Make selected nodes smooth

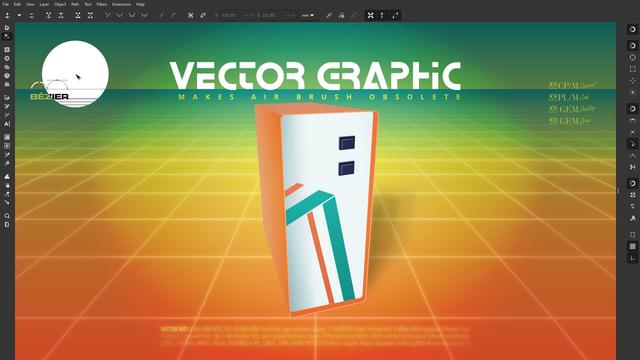click(120, 15)
